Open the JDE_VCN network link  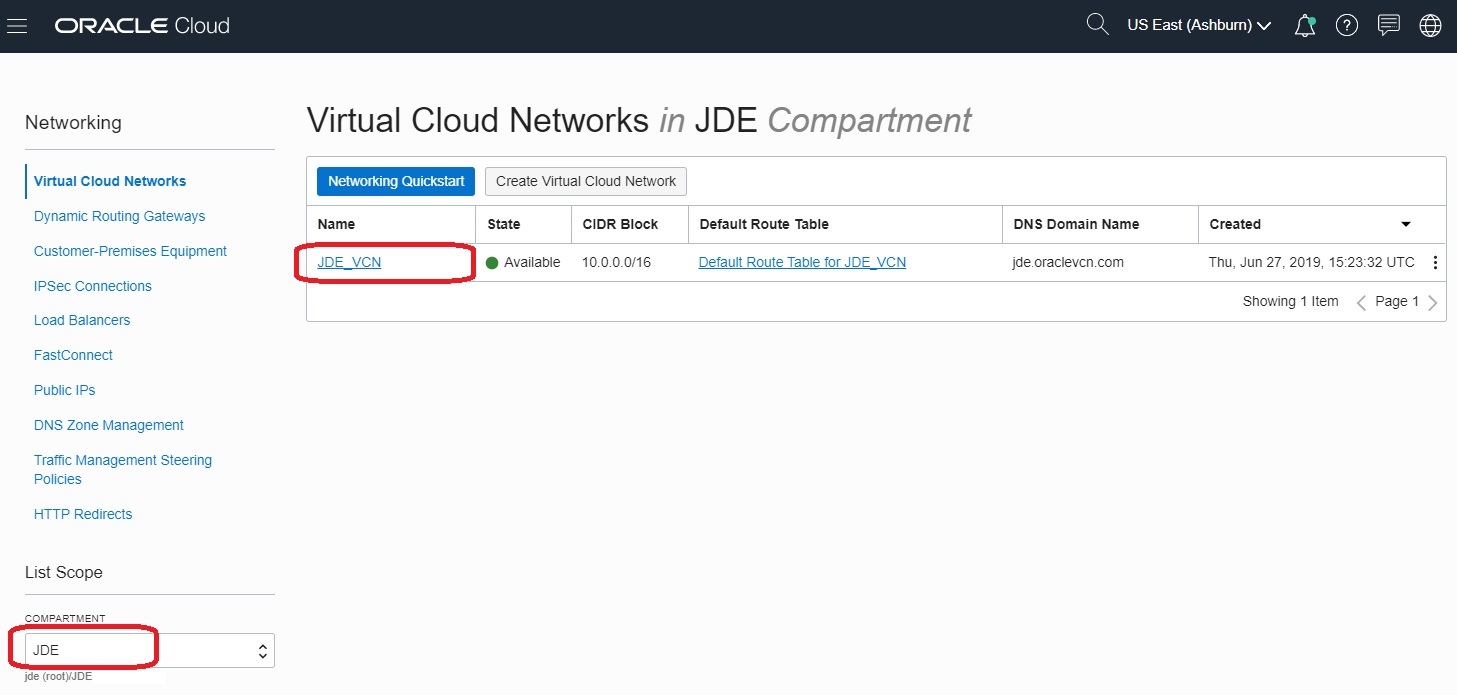349,262
